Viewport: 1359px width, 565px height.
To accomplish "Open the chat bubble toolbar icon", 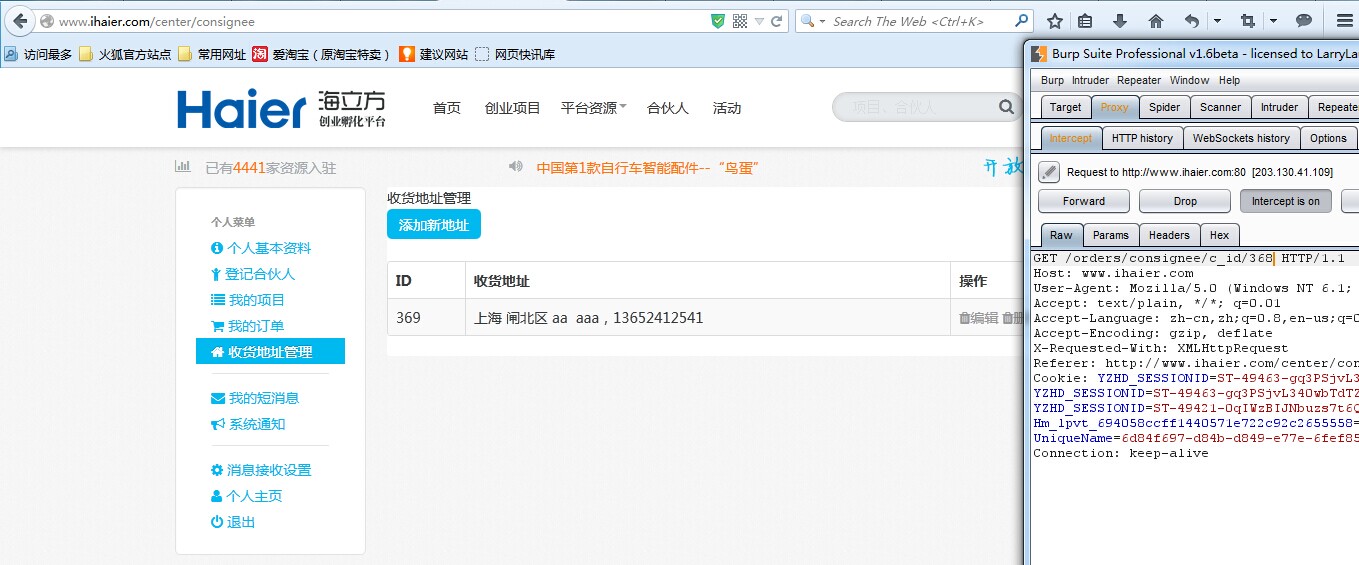I will point(1304,21).
